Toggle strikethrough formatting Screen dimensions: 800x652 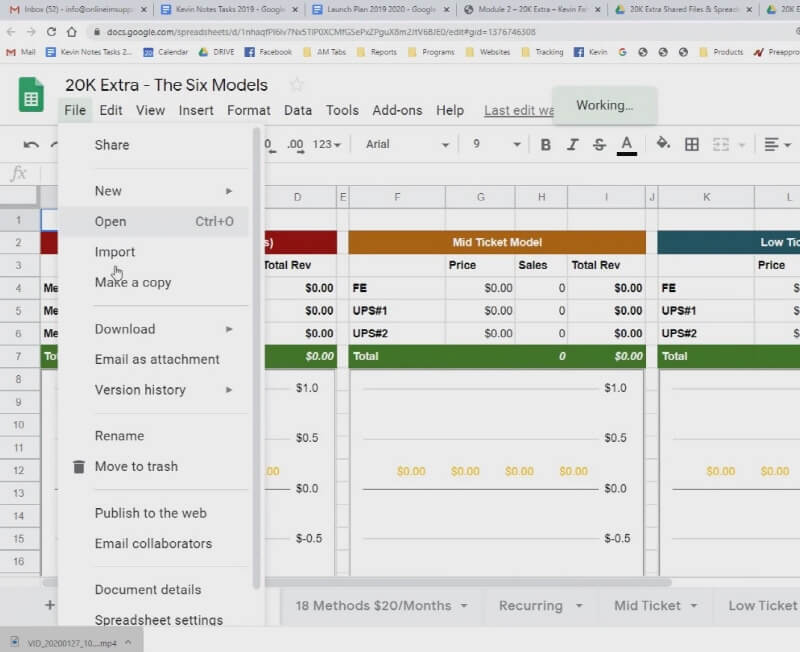coord(599,145)
